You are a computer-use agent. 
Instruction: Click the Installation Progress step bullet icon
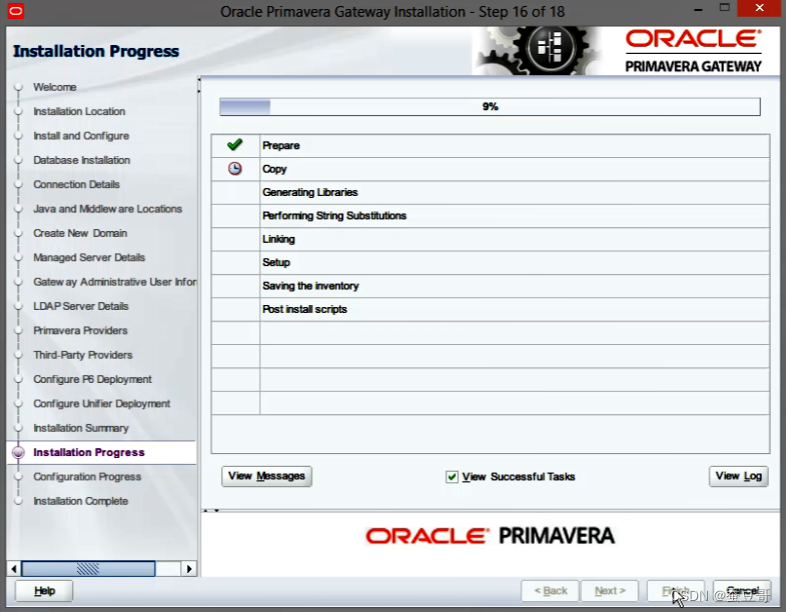pyautogui.click(x=18, y=453)
